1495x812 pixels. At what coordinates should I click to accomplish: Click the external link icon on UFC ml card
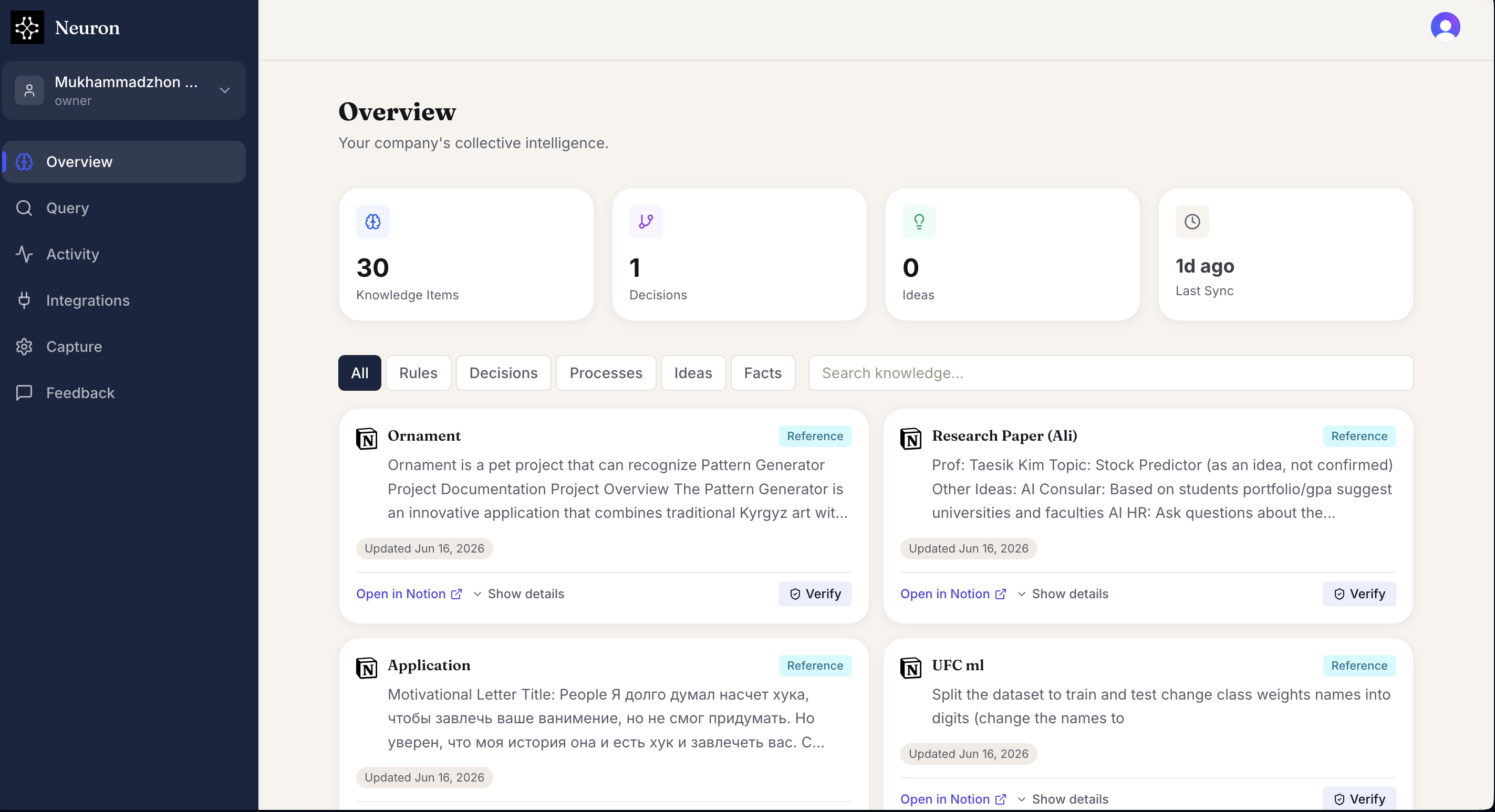point(1001,799)
